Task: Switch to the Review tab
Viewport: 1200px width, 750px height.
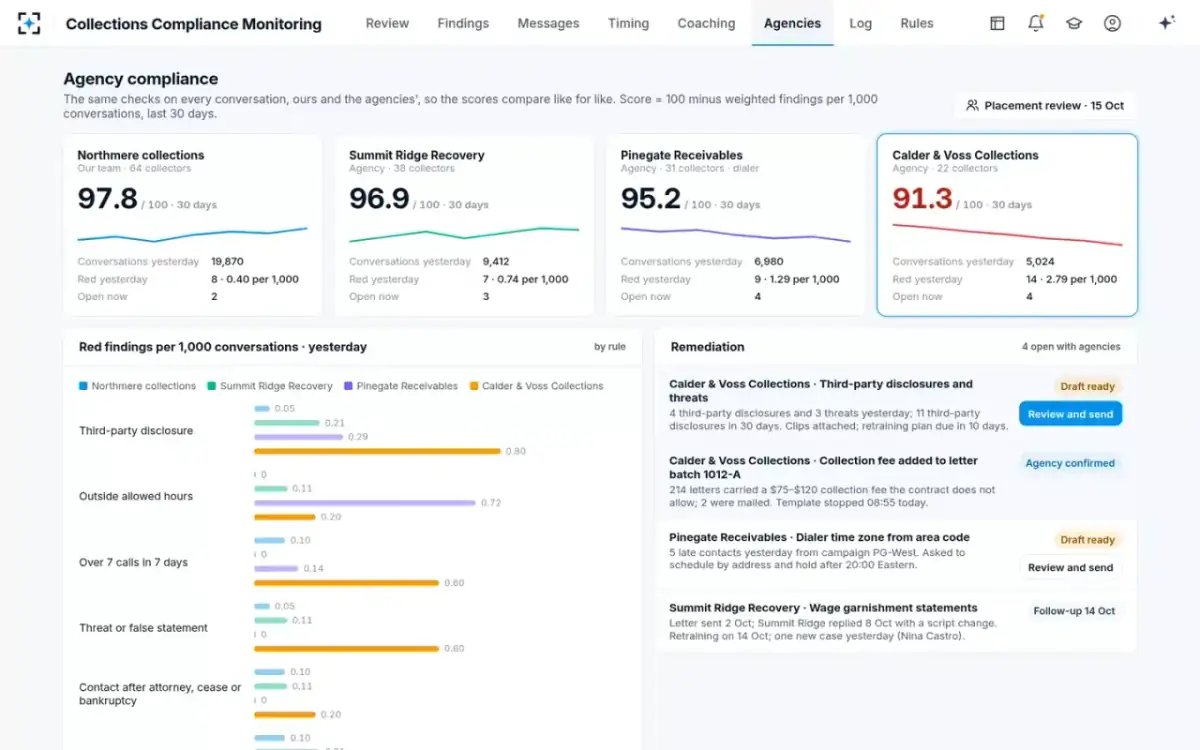Action: click(387, 23)
